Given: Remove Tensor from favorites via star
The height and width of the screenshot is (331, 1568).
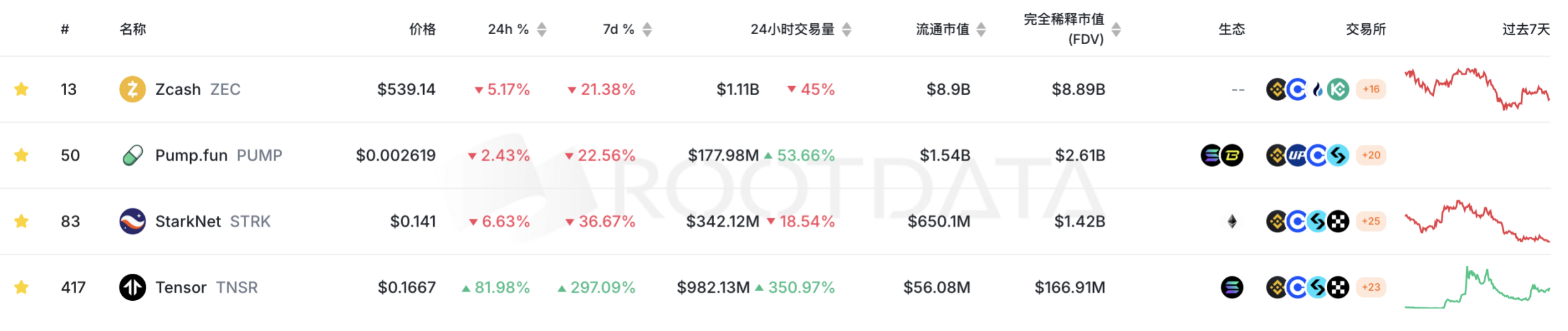Looking at the screenshot, I should coord(21,288).
